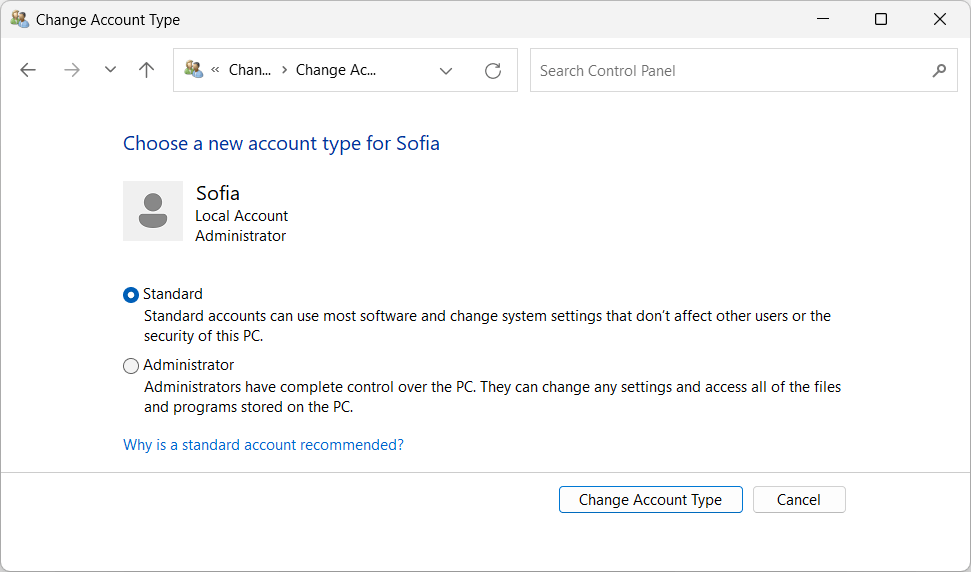Screen dimensions: 971x572
Task: Open the recent locations dropdown chevron
Action: 110,70
